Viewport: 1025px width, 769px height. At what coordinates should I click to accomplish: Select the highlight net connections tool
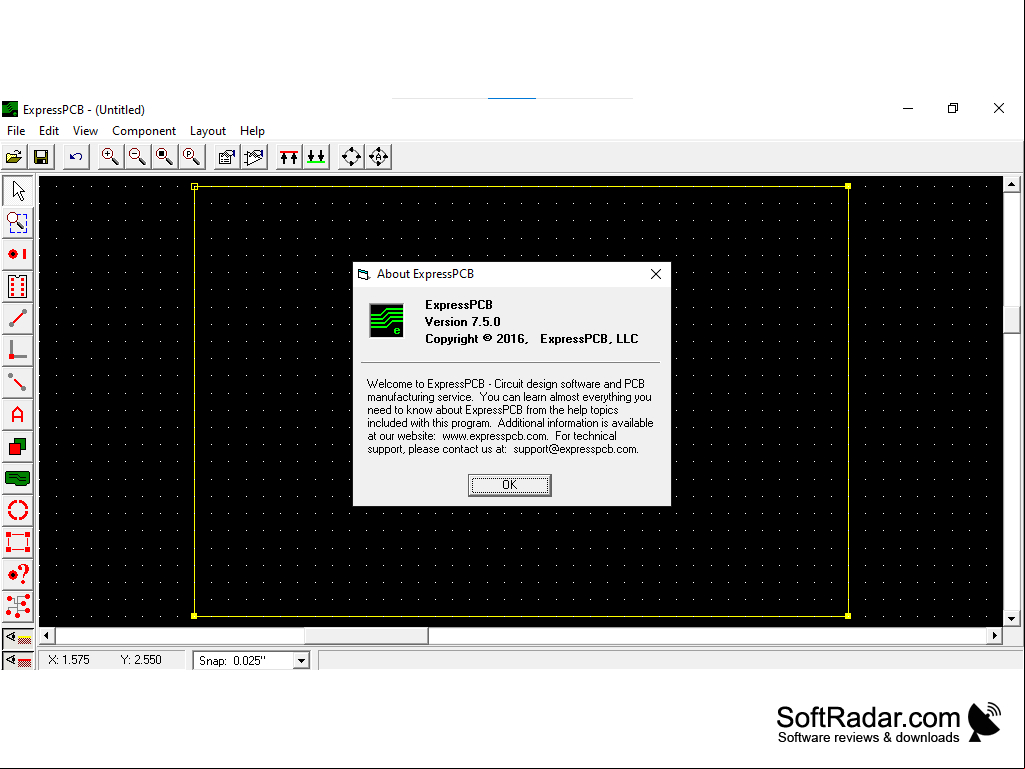[x=18, y=606]
